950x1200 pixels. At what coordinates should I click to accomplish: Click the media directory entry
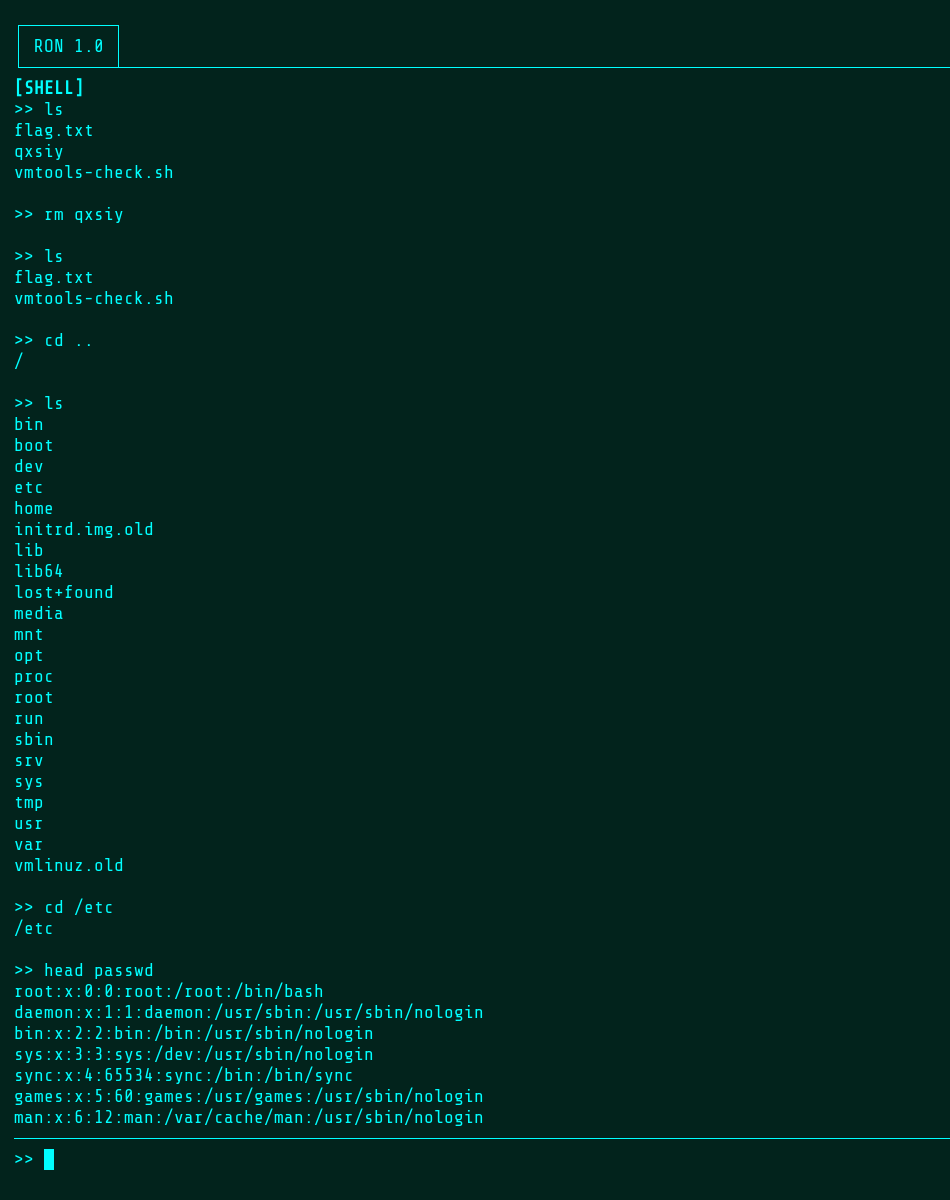coord(39,614)
